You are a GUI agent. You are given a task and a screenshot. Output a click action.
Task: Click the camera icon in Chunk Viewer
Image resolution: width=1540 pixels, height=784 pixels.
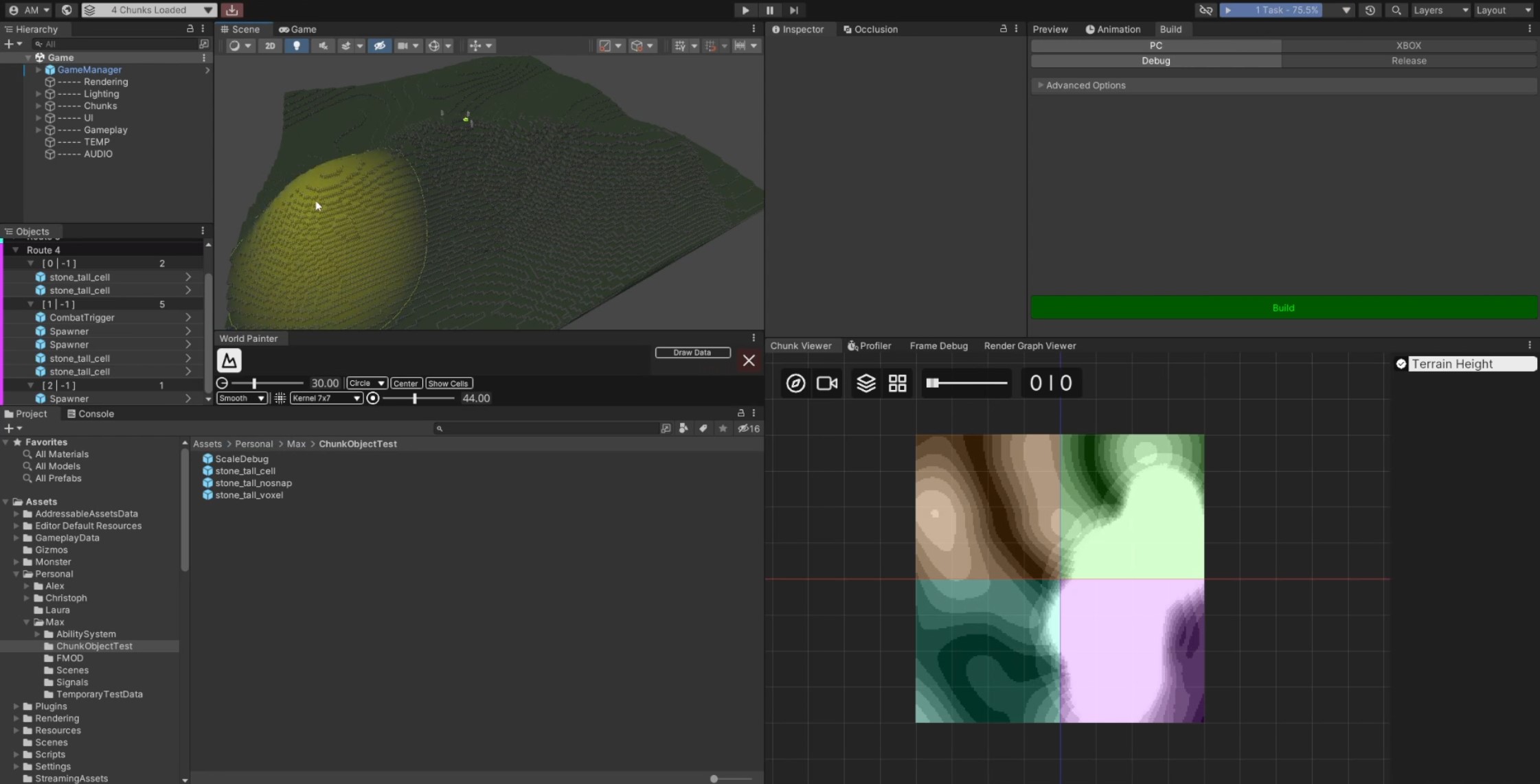827,383
